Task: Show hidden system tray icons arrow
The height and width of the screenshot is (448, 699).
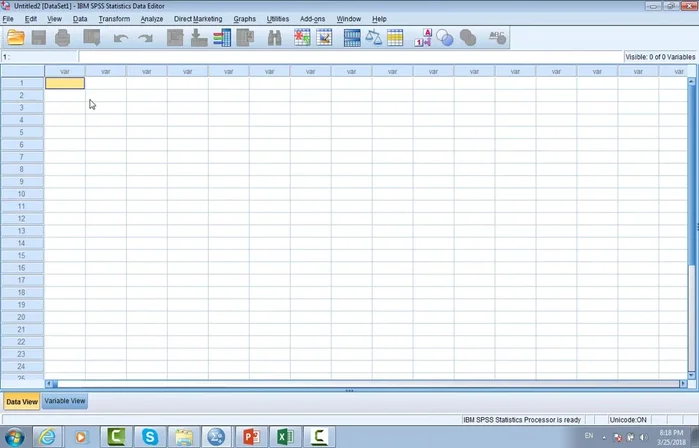Action: pos(604,438)
